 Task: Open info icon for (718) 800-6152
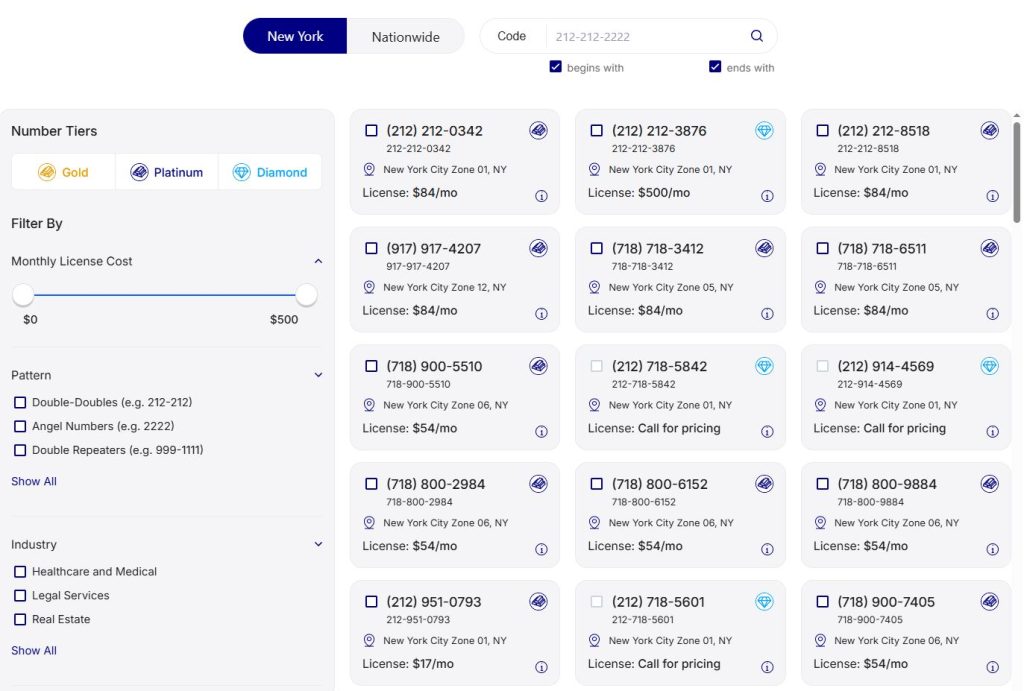[767, 549]
